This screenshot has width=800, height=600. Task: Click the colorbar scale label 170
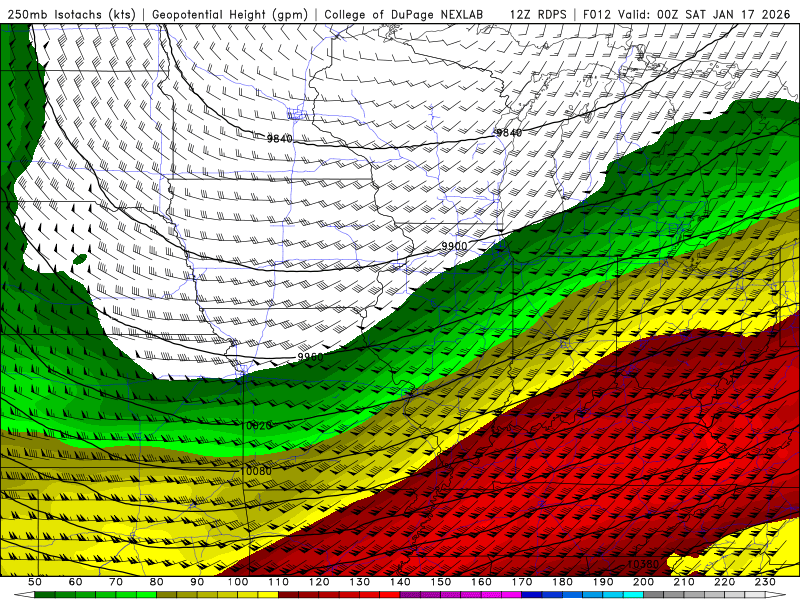point(522,582)
